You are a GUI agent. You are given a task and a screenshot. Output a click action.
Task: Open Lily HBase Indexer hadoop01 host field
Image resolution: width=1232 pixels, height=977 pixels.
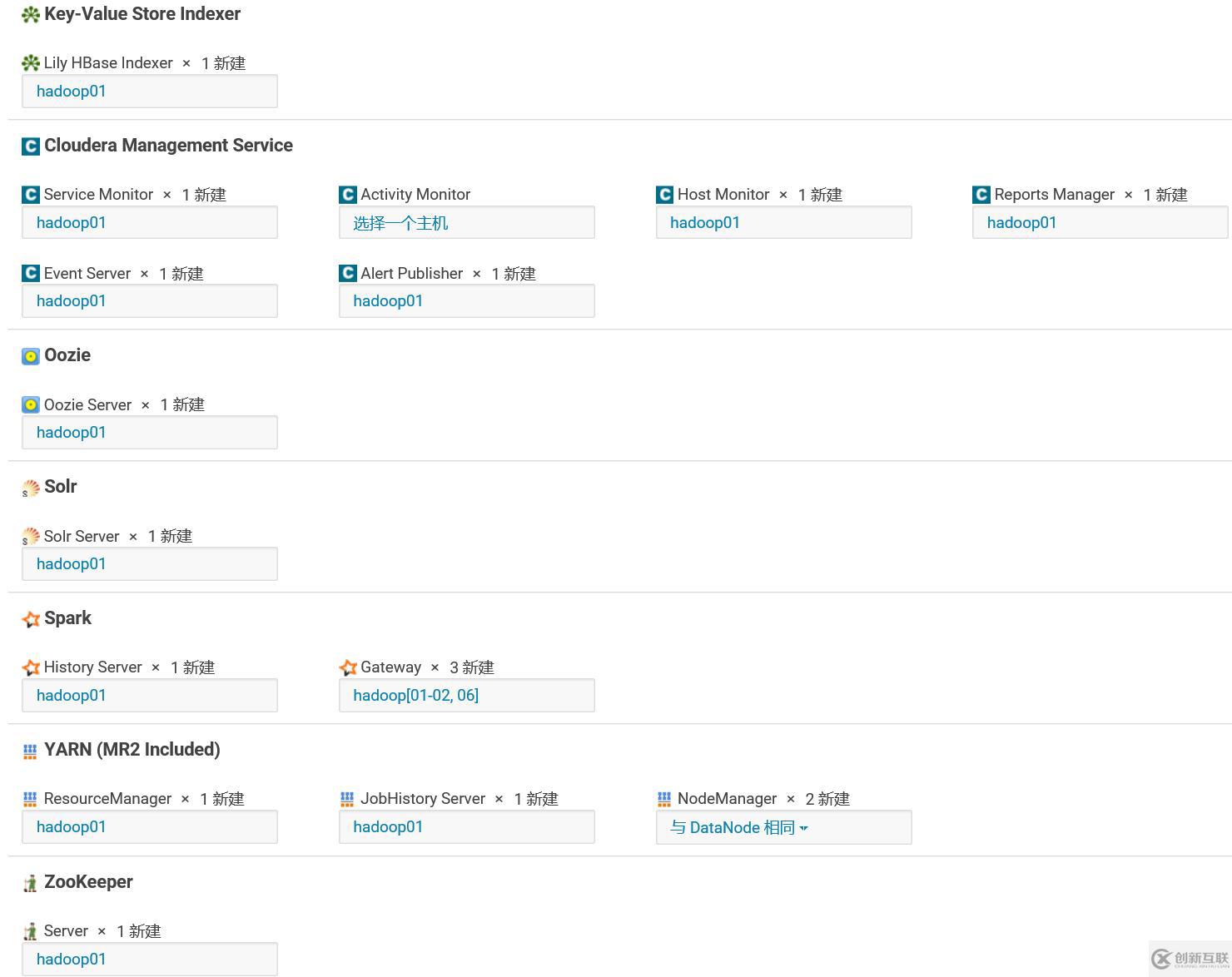coord(72,92)
